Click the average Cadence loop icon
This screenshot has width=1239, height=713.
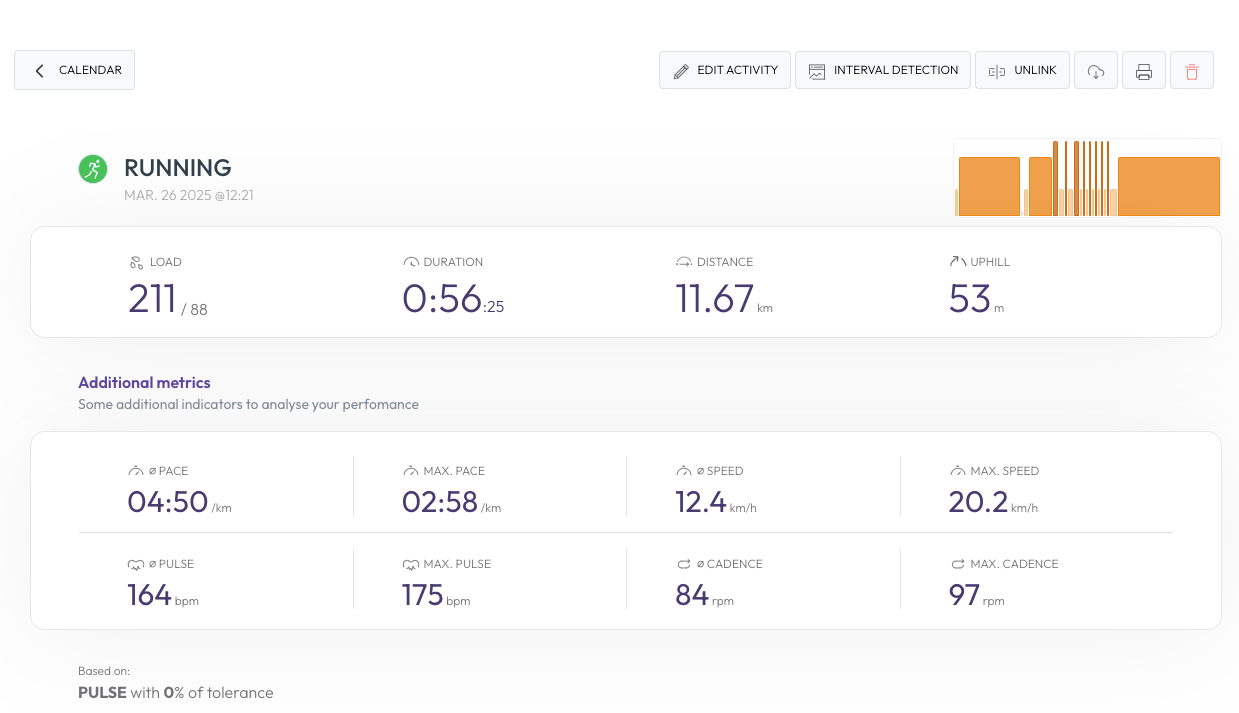point(684,564)
